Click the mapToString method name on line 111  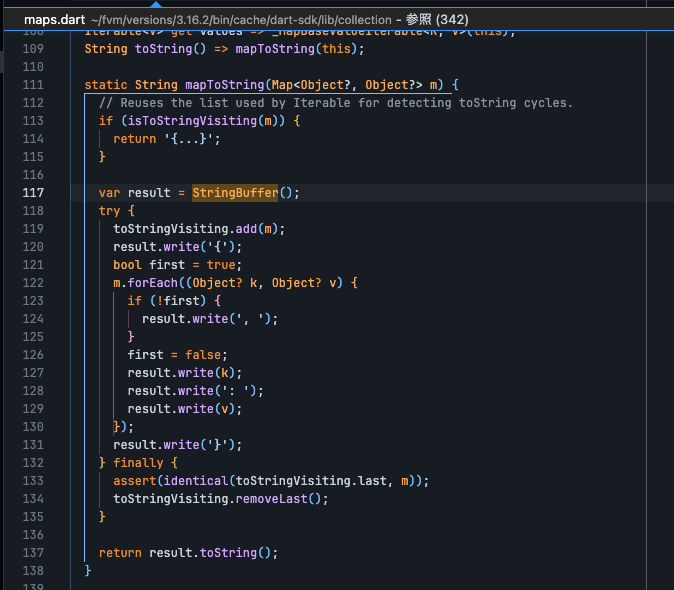pyautogui.click(x=225, y=85)
